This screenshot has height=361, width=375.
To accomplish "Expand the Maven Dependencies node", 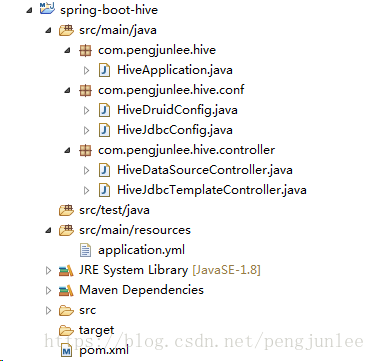I will 49,290.
